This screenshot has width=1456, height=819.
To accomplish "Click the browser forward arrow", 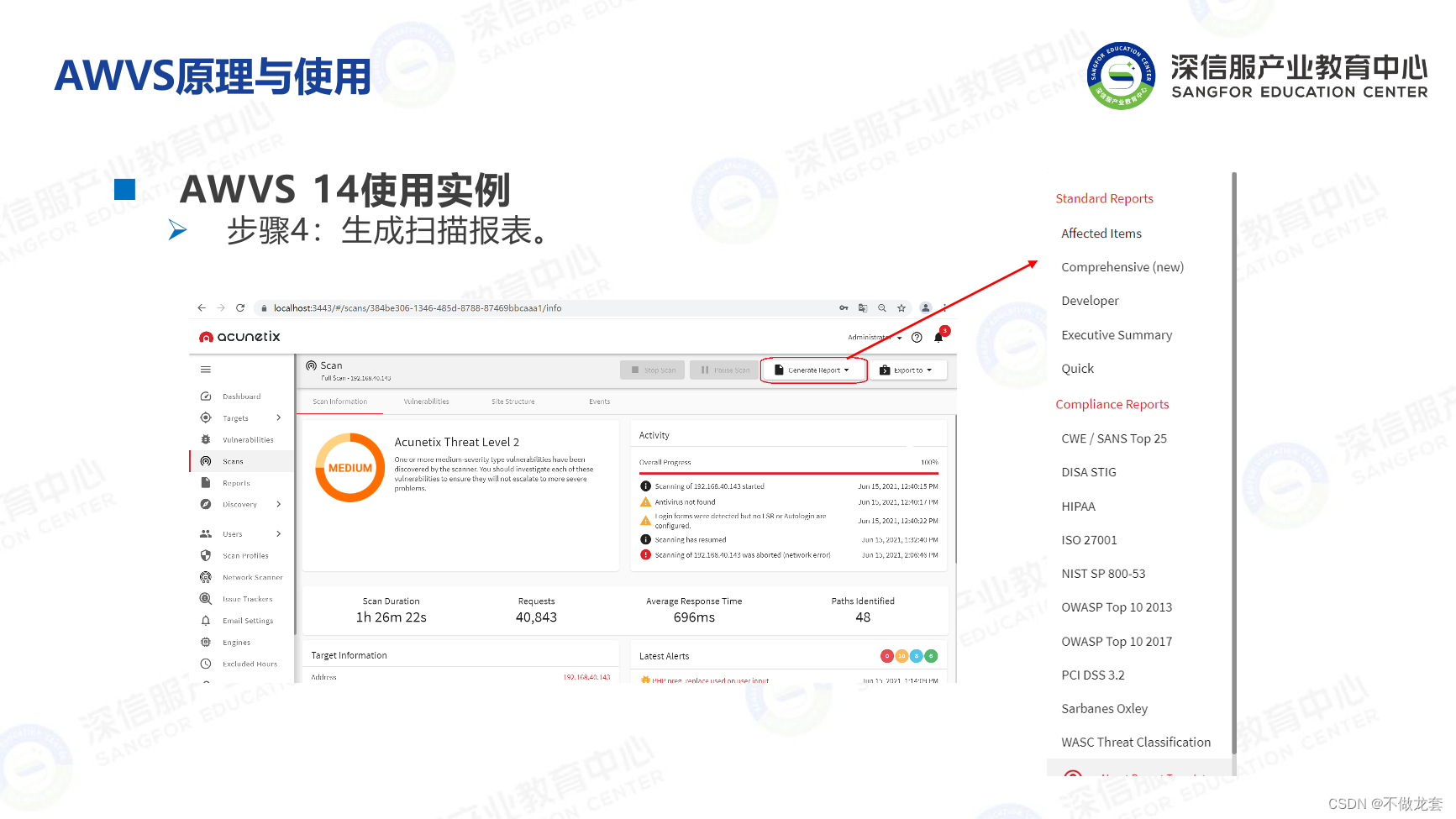I will [221, 308].
